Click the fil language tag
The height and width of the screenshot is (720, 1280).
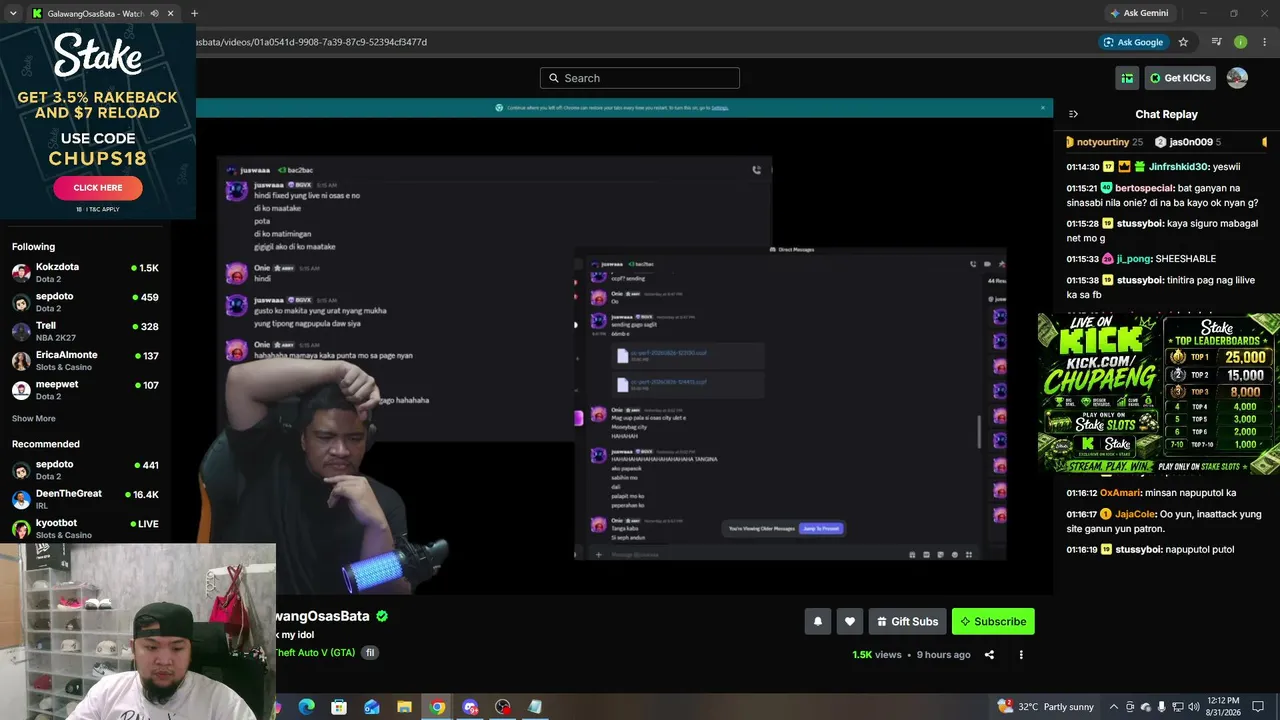[370, 653]
